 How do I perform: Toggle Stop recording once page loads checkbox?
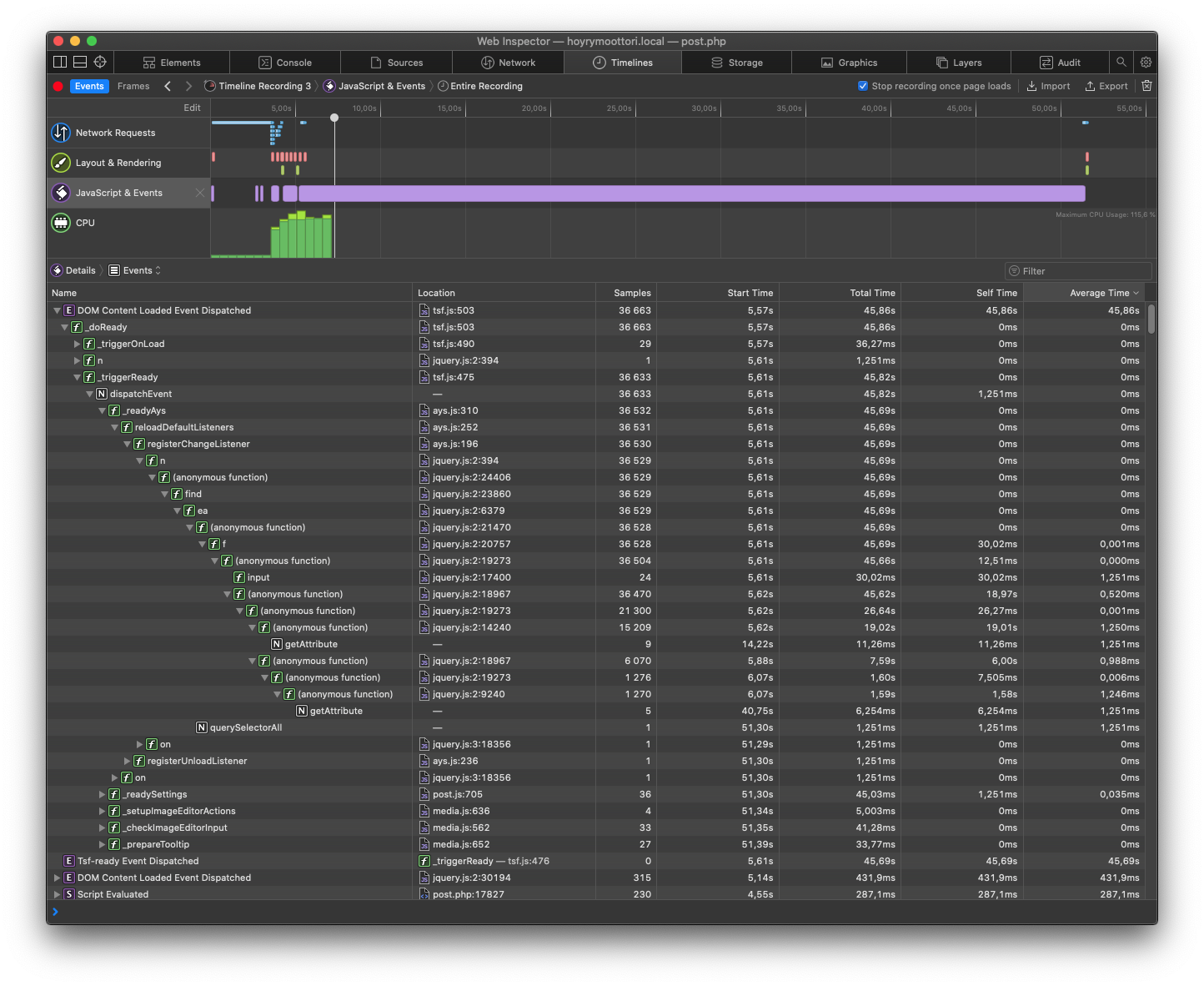(x=863, y=86)
